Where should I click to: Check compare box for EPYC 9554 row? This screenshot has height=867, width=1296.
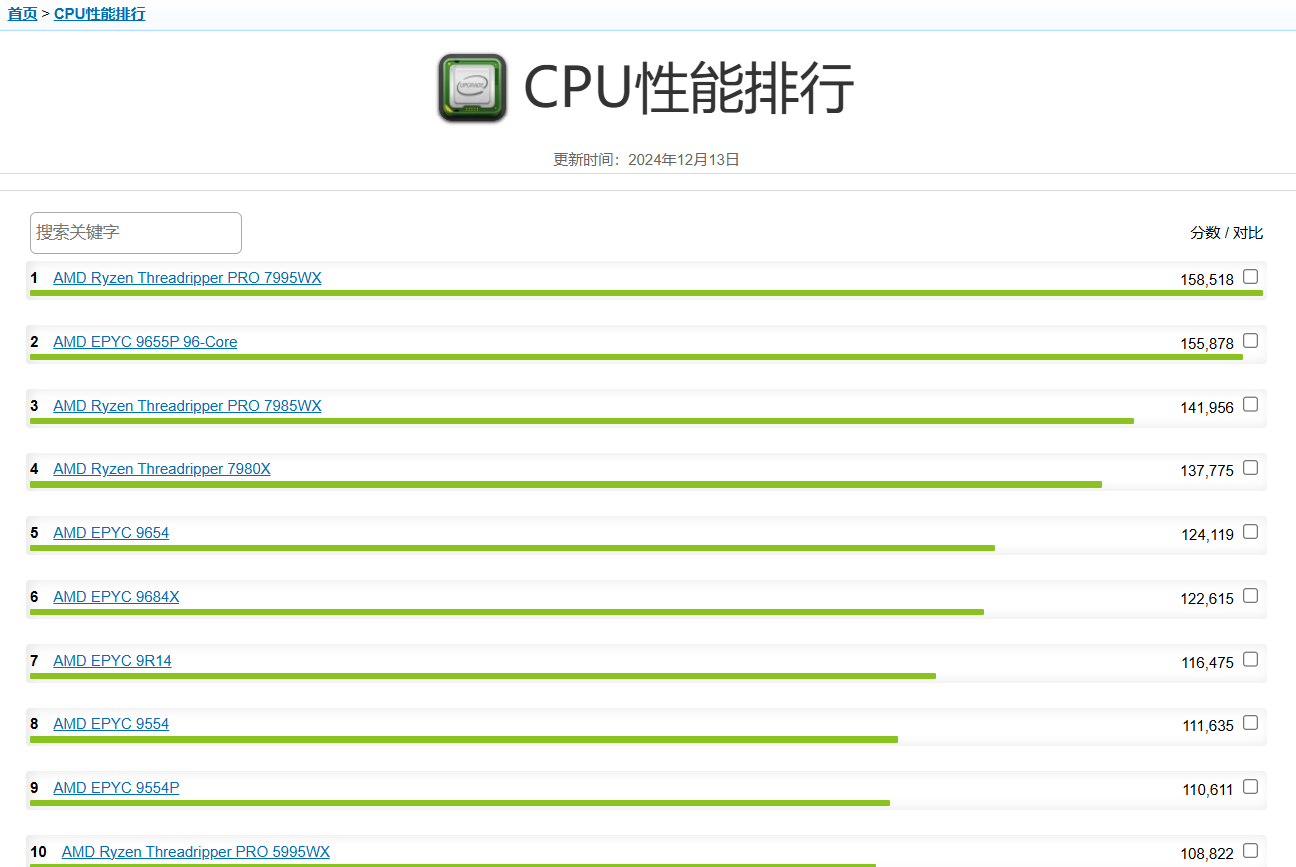(x=1251, y=723)
